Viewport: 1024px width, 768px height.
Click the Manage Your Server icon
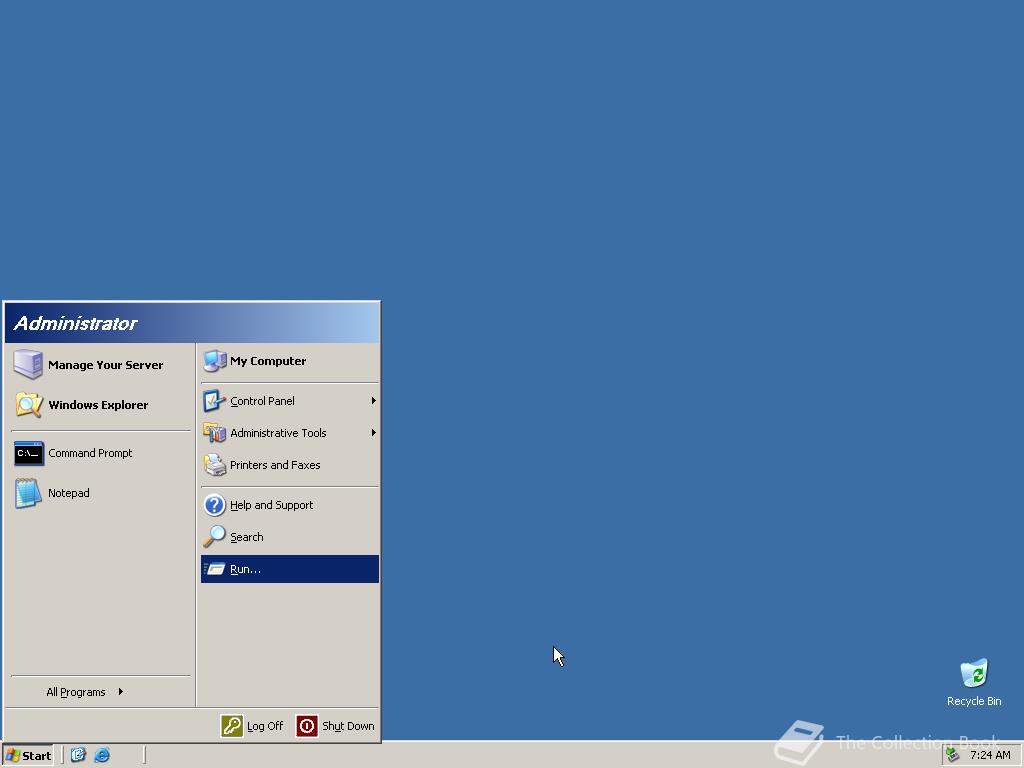click(28, 364)
